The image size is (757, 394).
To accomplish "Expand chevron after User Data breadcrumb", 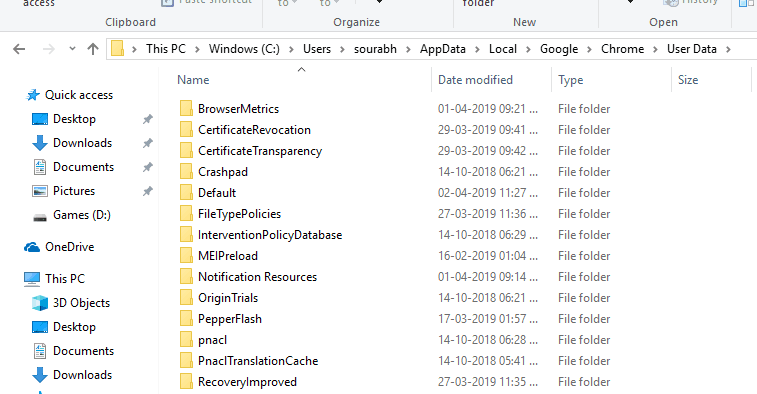I will tap(728, 49).
